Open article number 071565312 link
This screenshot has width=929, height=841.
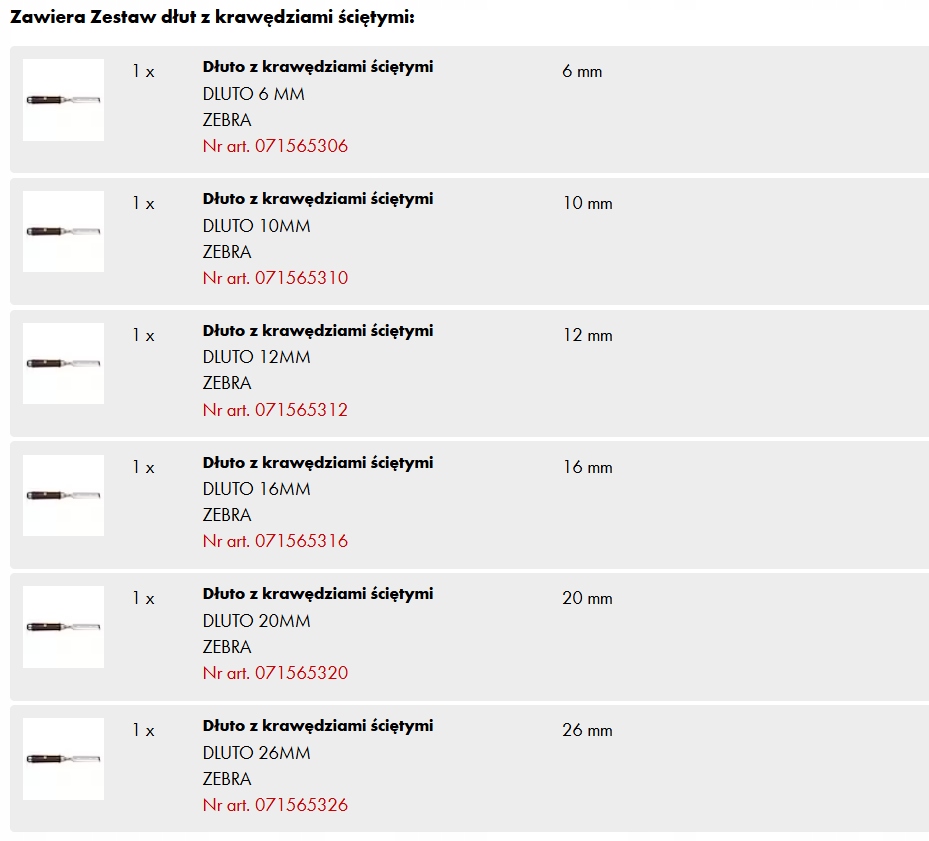pyautogui.click(x=275, y=410)
